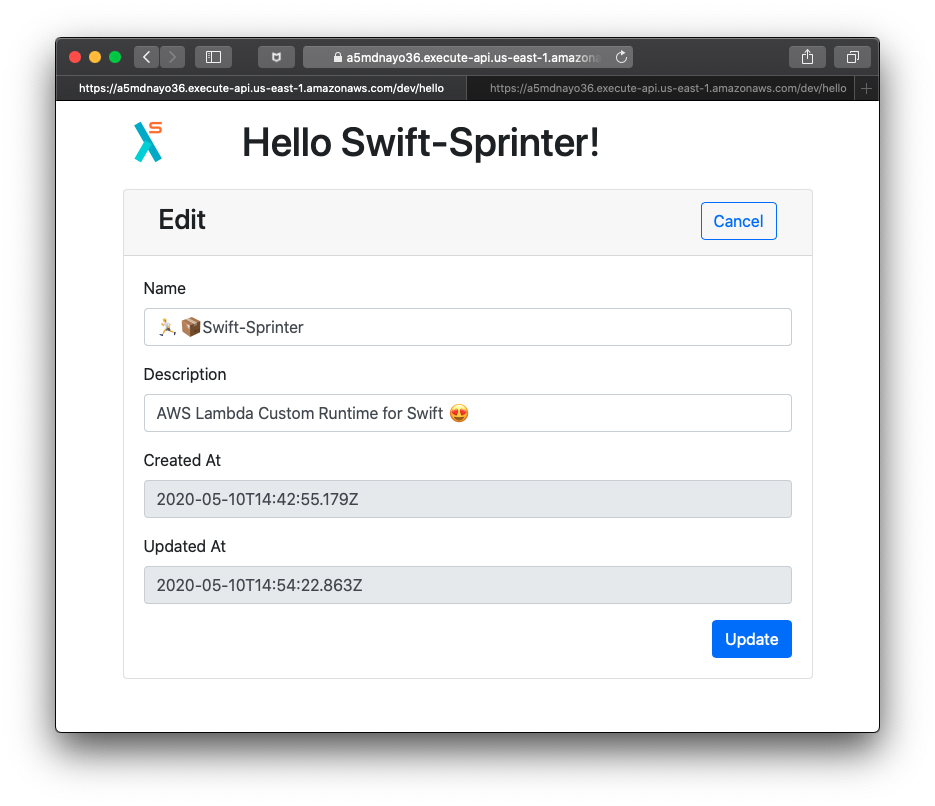
Task: Cancel the edit form
Action: pos(738,221)
